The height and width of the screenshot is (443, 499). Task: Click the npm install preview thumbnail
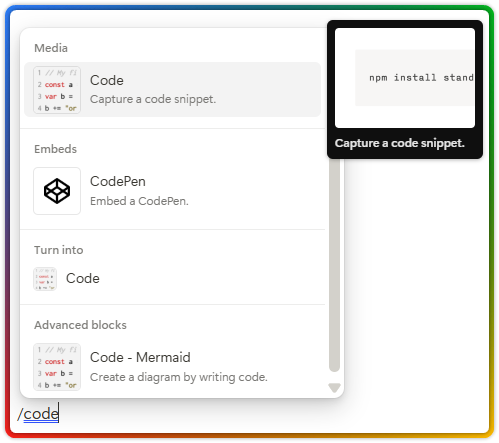(x=405, y=78)
